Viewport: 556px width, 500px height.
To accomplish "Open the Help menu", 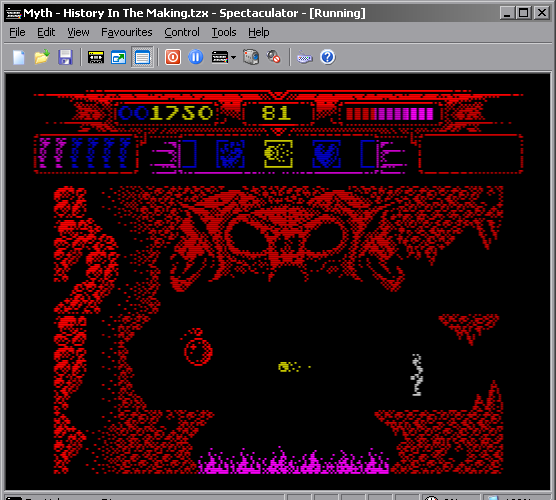I will (258, 32).
